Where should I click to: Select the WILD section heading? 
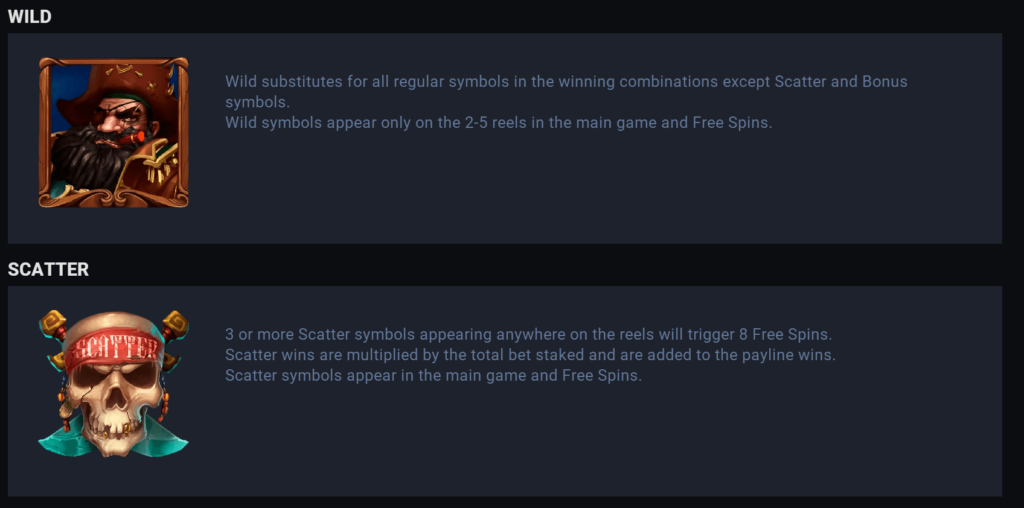(30, 17)
